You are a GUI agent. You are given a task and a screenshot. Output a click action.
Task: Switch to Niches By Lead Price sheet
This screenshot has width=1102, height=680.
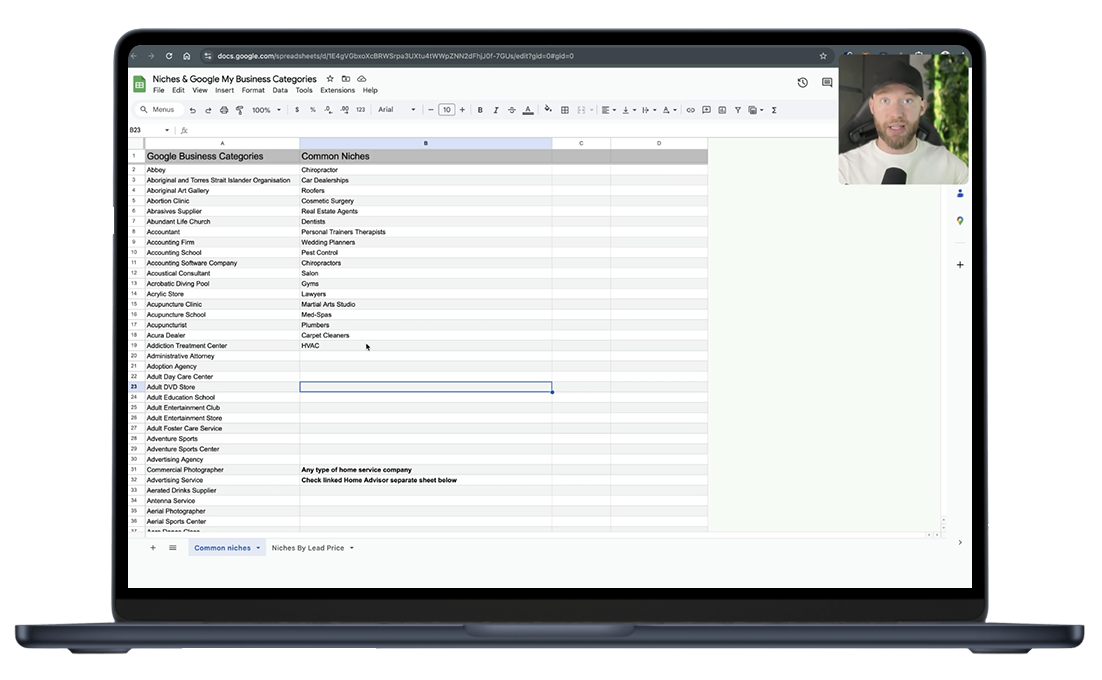pyautogui.click(x=308, y=548)
